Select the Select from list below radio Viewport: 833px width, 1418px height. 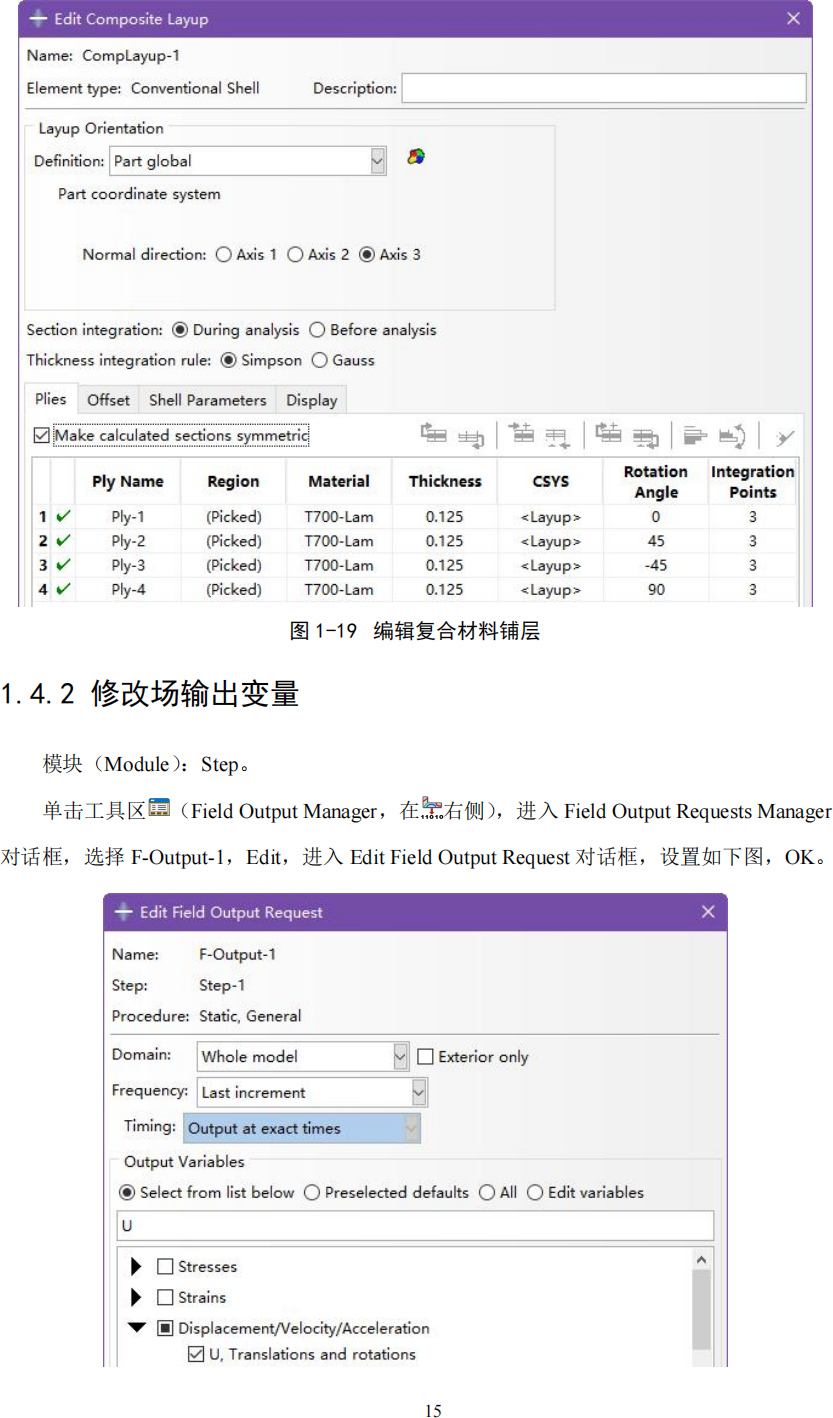click(127, 1192)
